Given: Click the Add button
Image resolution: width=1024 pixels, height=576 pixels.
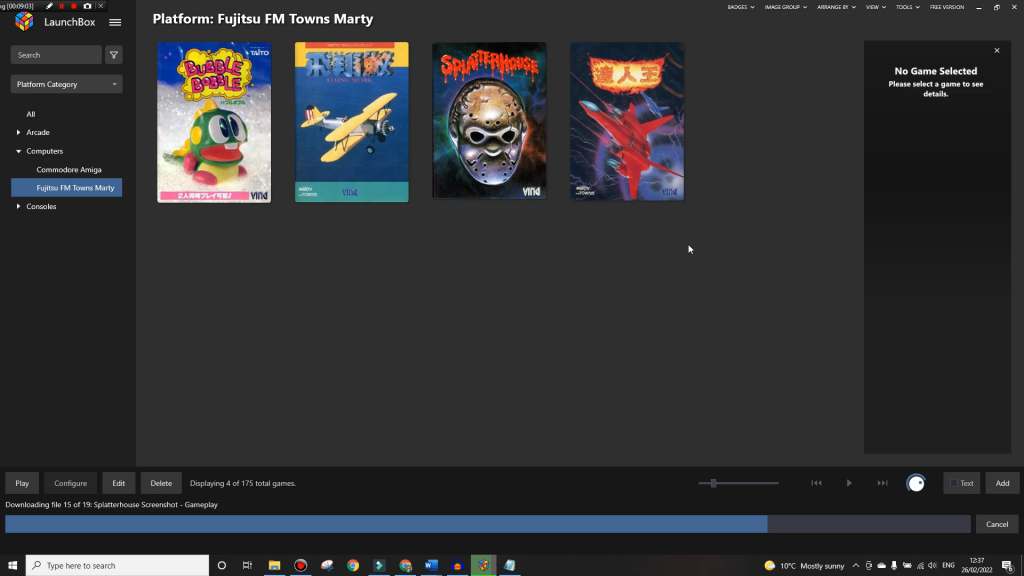Looking at the screenshot, I should pyautogui.click(x=1002, y=483).
